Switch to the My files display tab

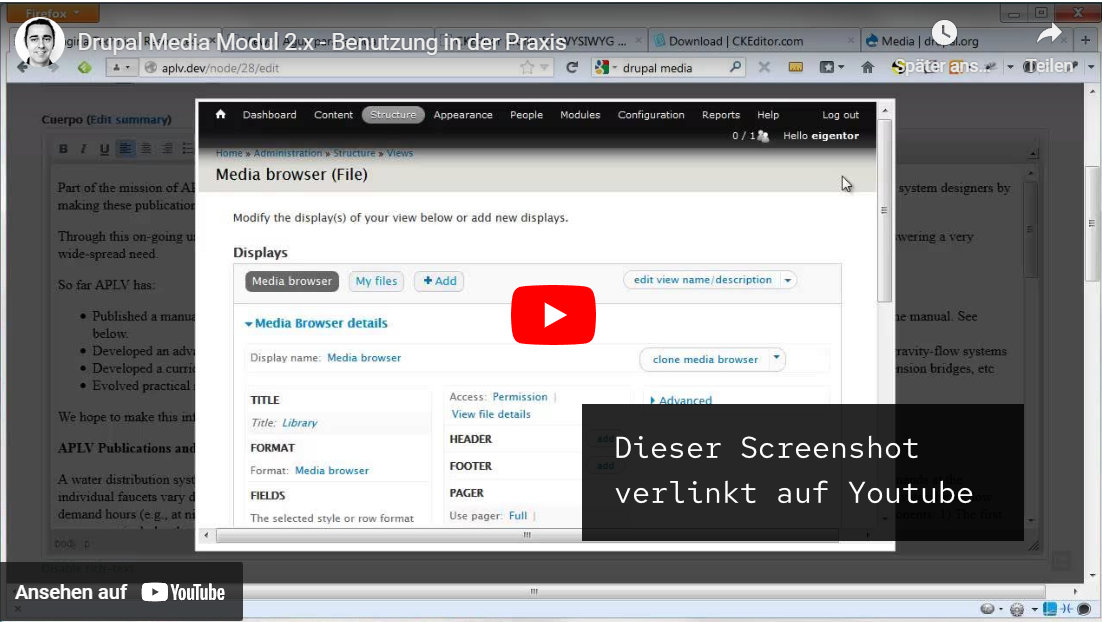376,281
